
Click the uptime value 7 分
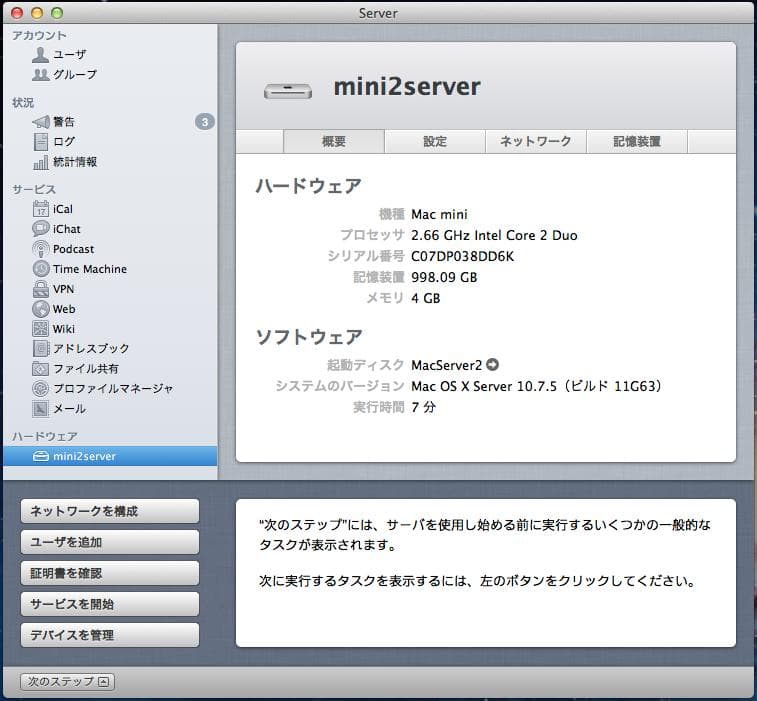(x=423, y=407)
